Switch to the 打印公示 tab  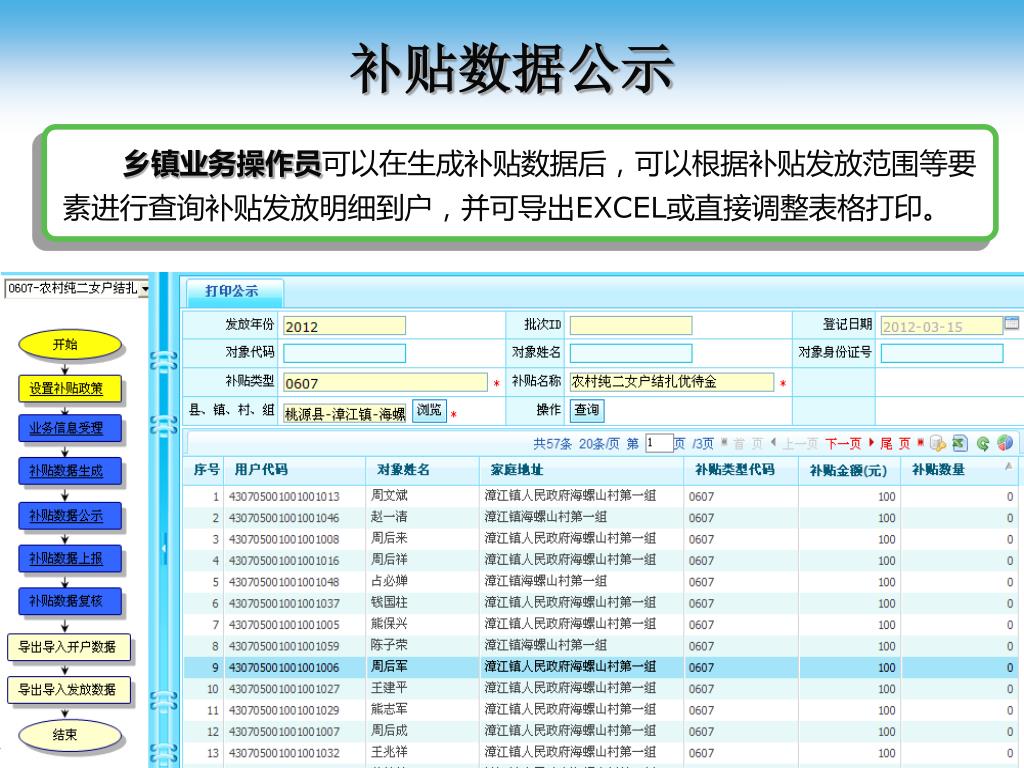pos(232,291)
